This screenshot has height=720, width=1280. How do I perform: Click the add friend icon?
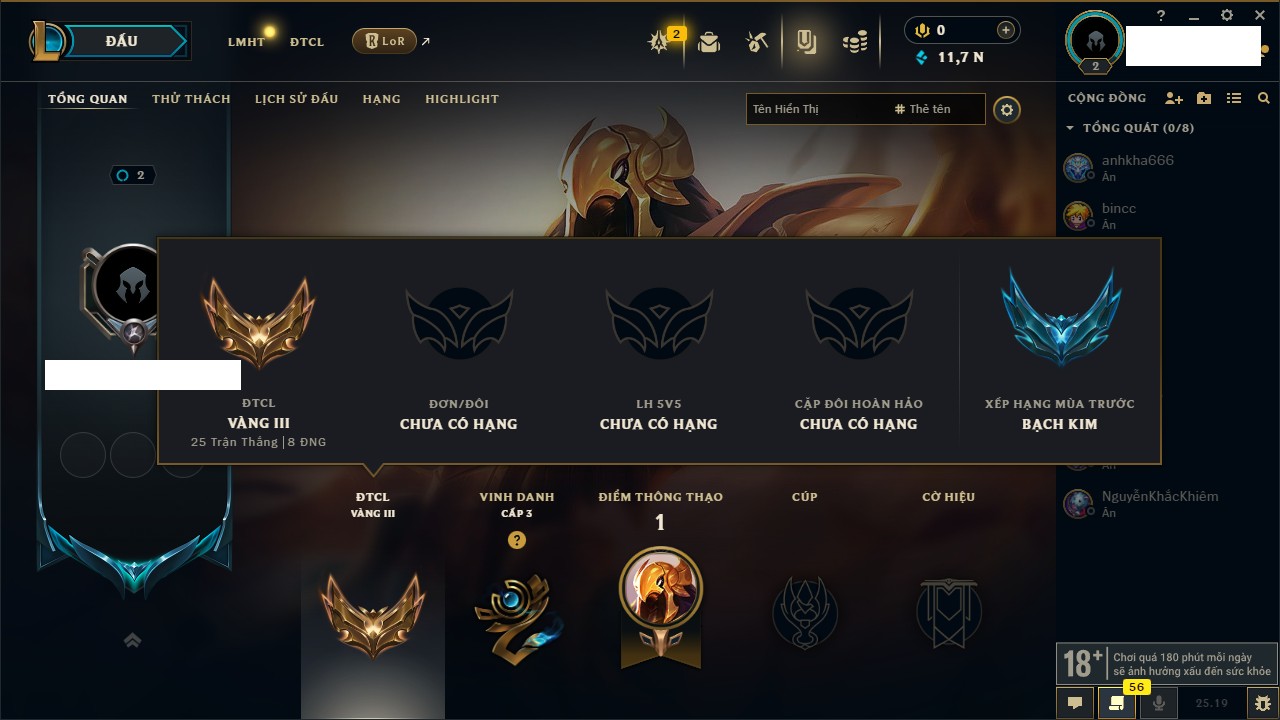(1174, 98)
